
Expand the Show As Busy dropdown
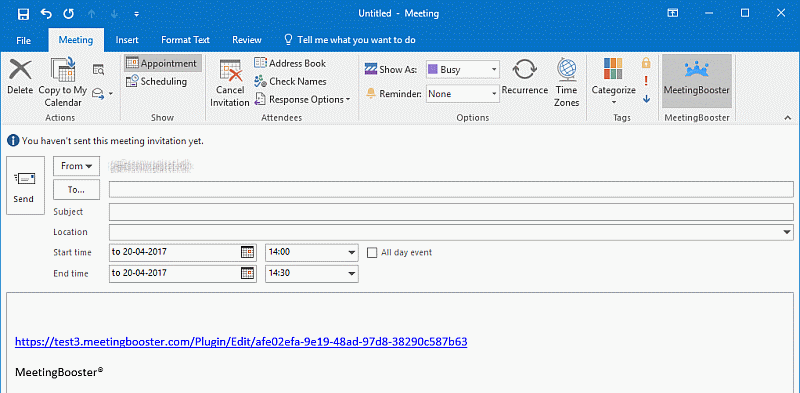point(463,69)
